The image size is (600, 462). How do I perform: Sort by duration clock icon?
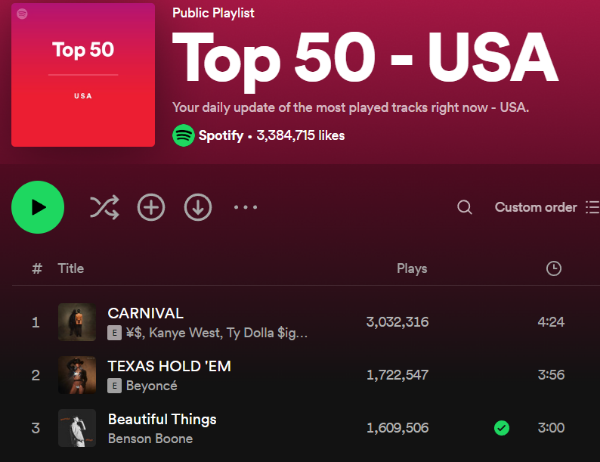554,268
